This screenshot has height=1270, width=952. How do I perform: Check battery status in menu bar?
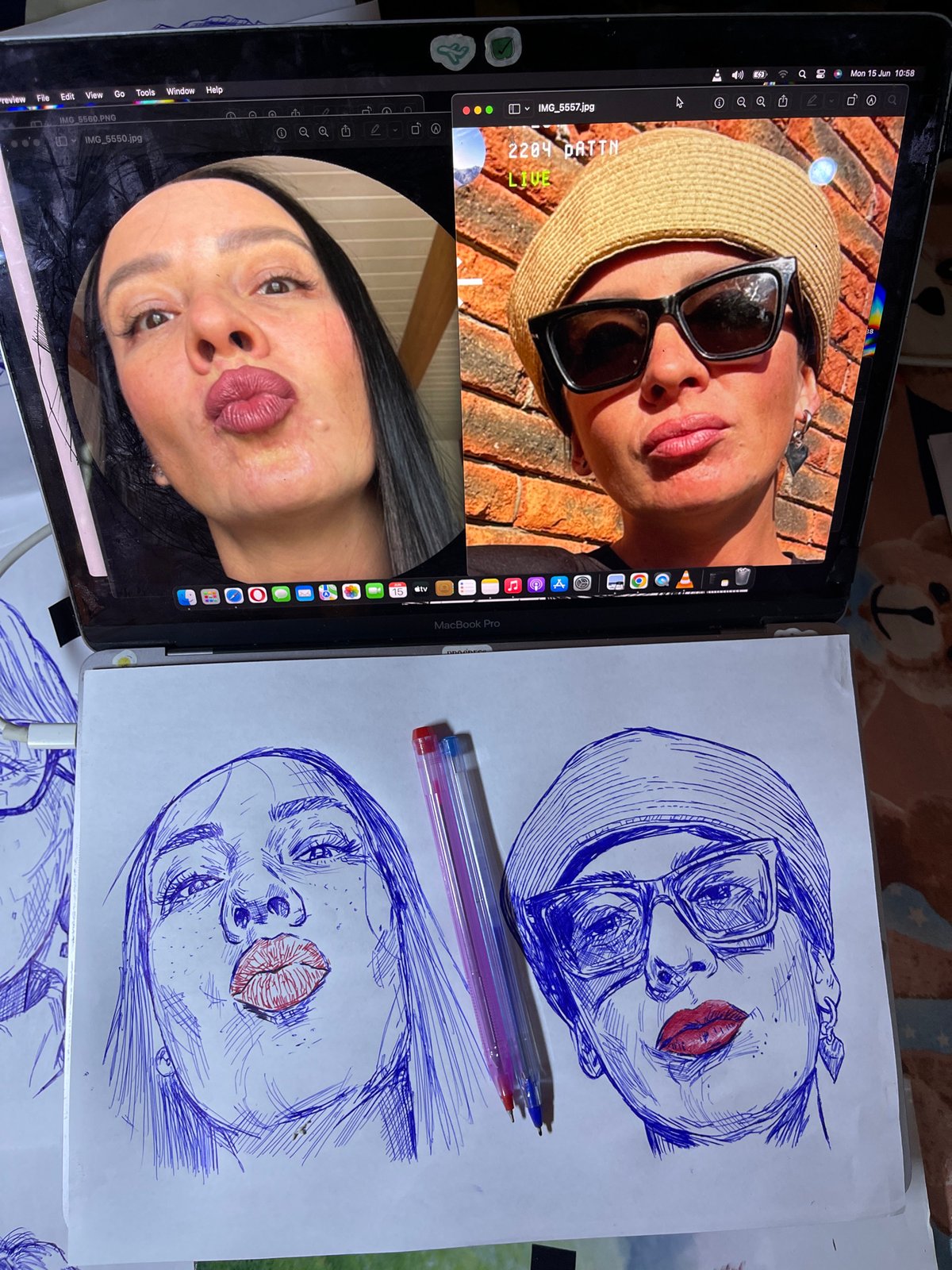(x=760, y=75)
